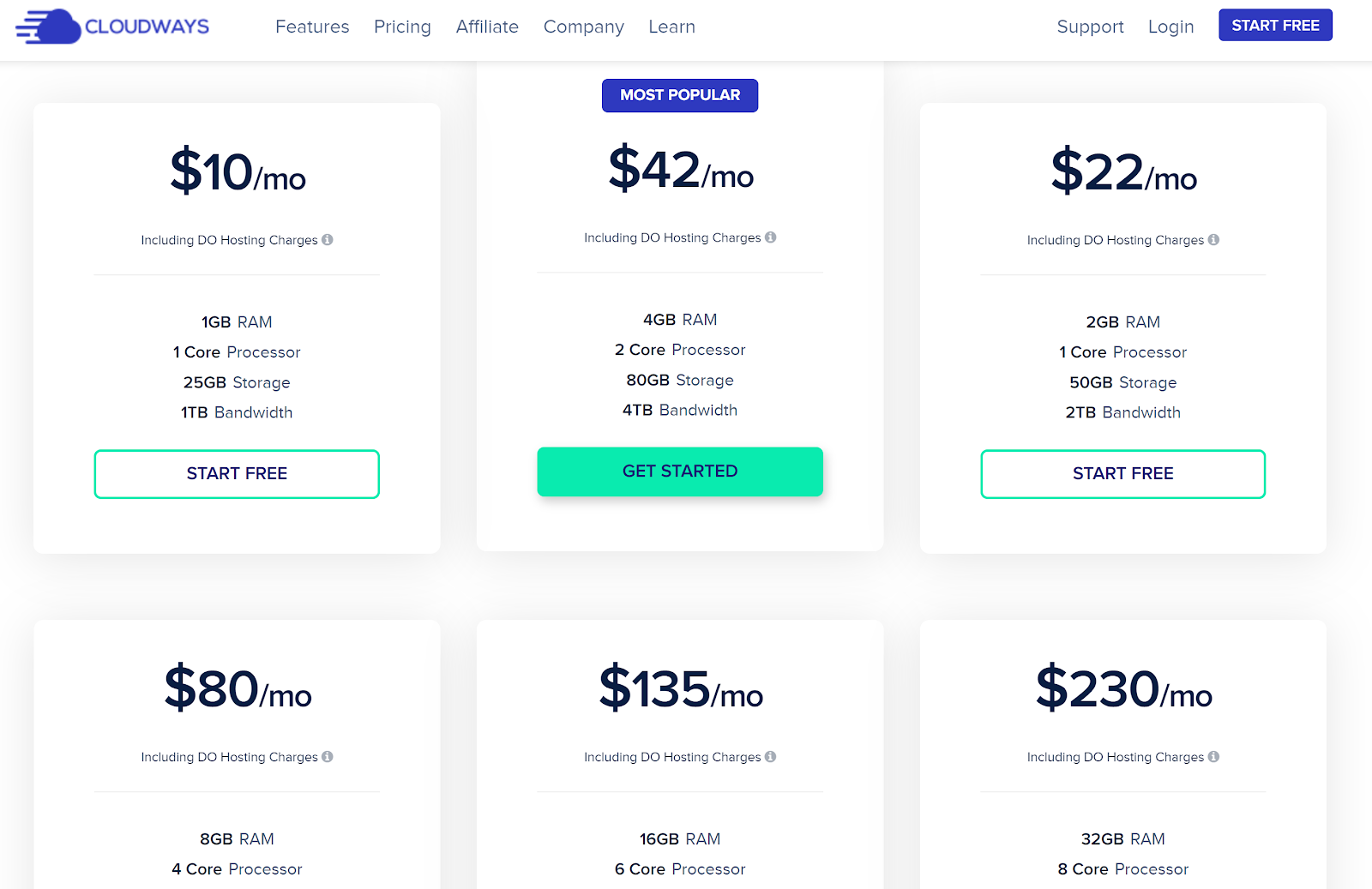The width and height of the screenshot is (1372, 889).
Task: Click GET STARTED on $42/mo plan
Action: 680,472
